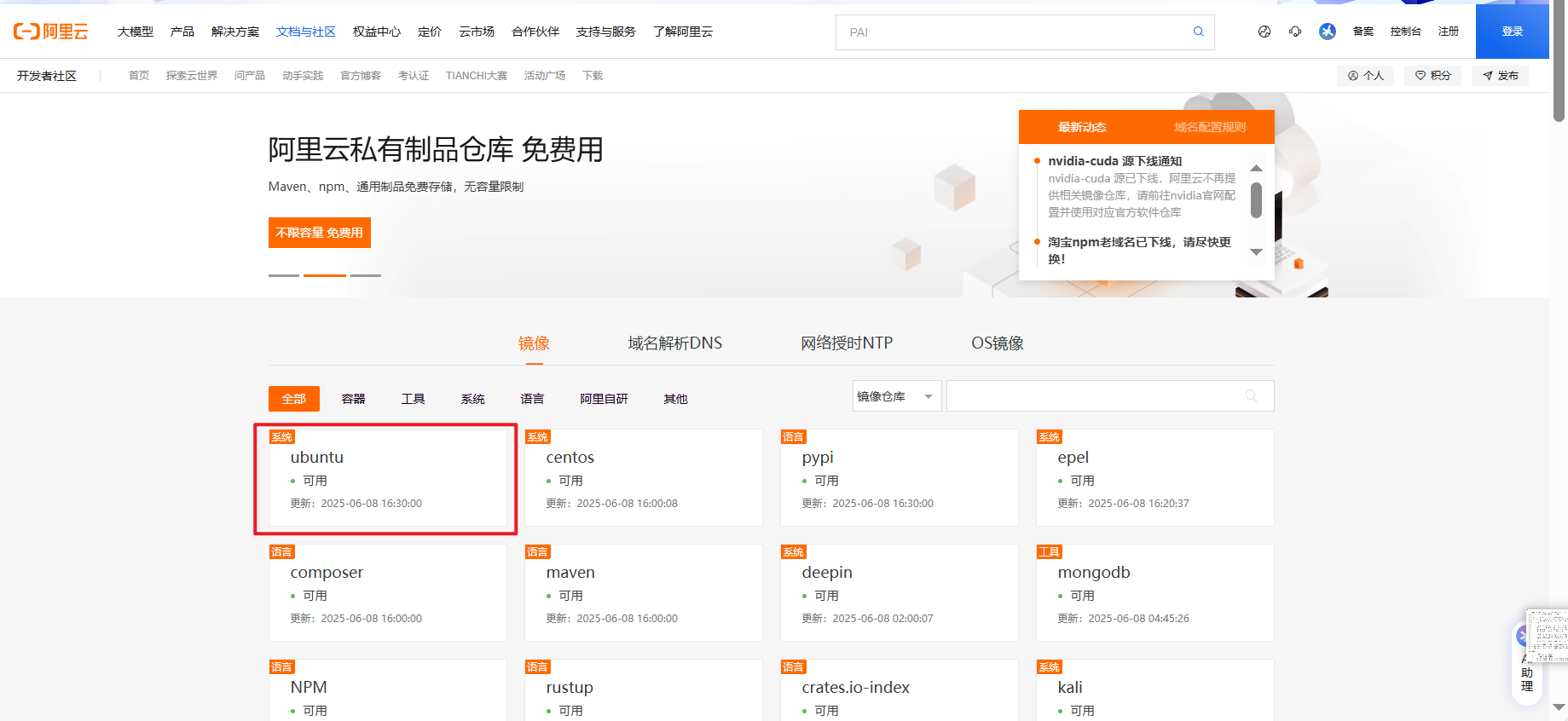Click the 发布 publish button
The width and height of the screenshot is (1568, 721).
click(x=1500, y=76)
